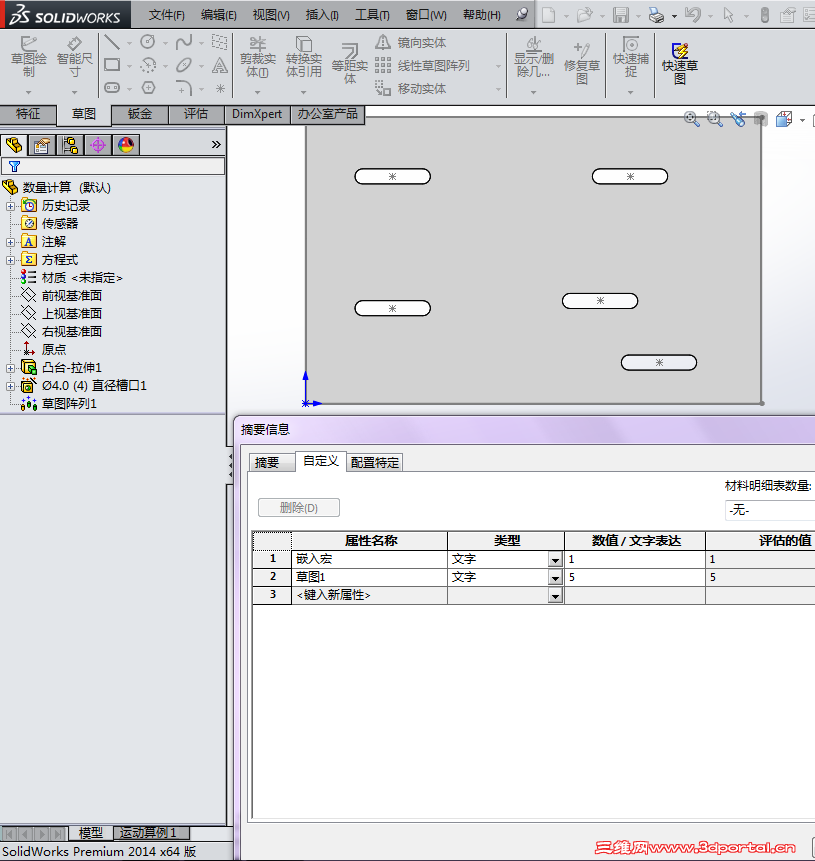Screen dimensions: 815x861
Task: Click the 删除(D) button
Action: 299,508
